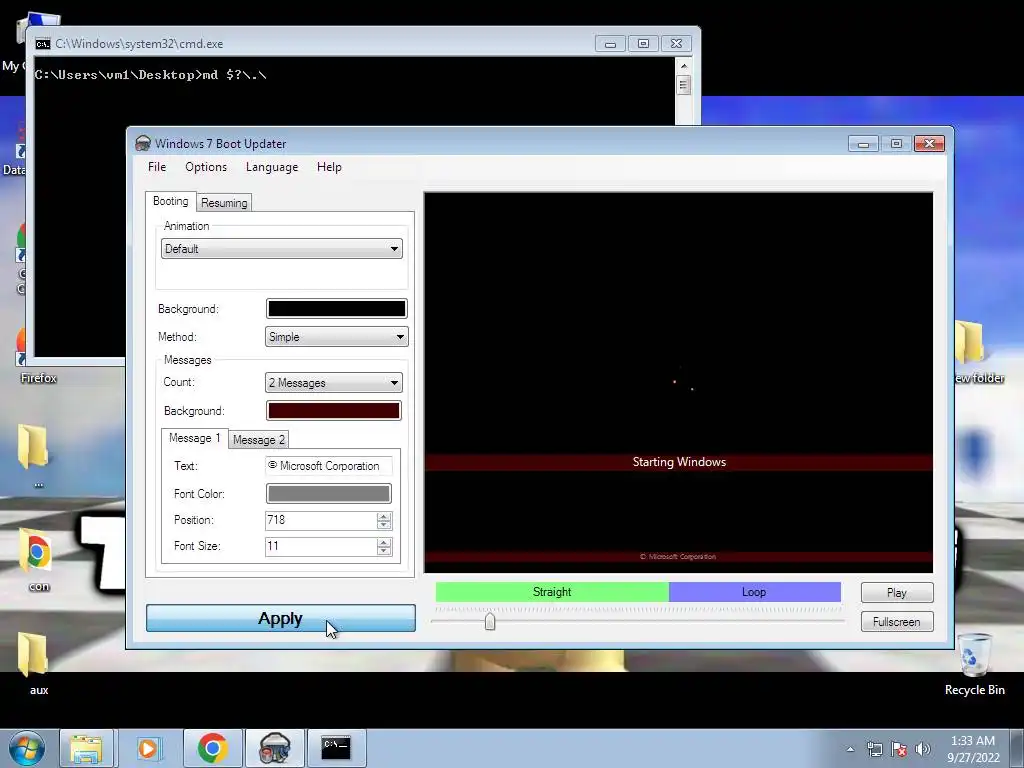Image resolution: width=1024 pixels, height=768 pixels.
Task: Pick the gray Font Color swatch
Action: coord(328,494)
